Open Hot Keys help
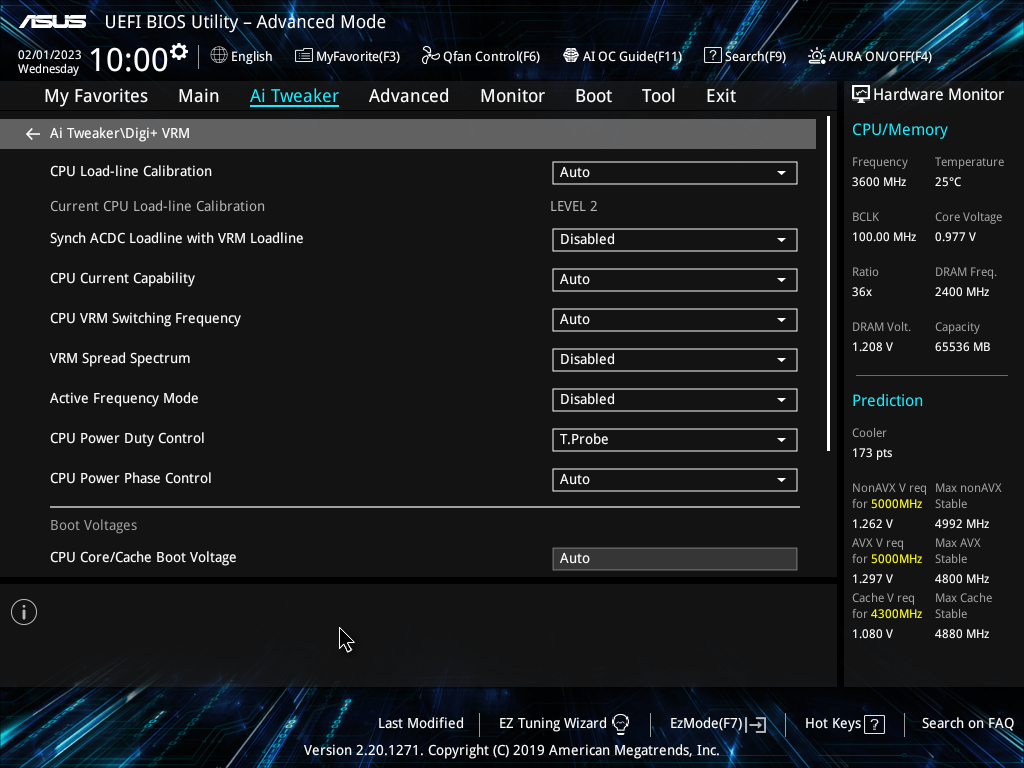 pyautogui.click(x=833, y=724)
